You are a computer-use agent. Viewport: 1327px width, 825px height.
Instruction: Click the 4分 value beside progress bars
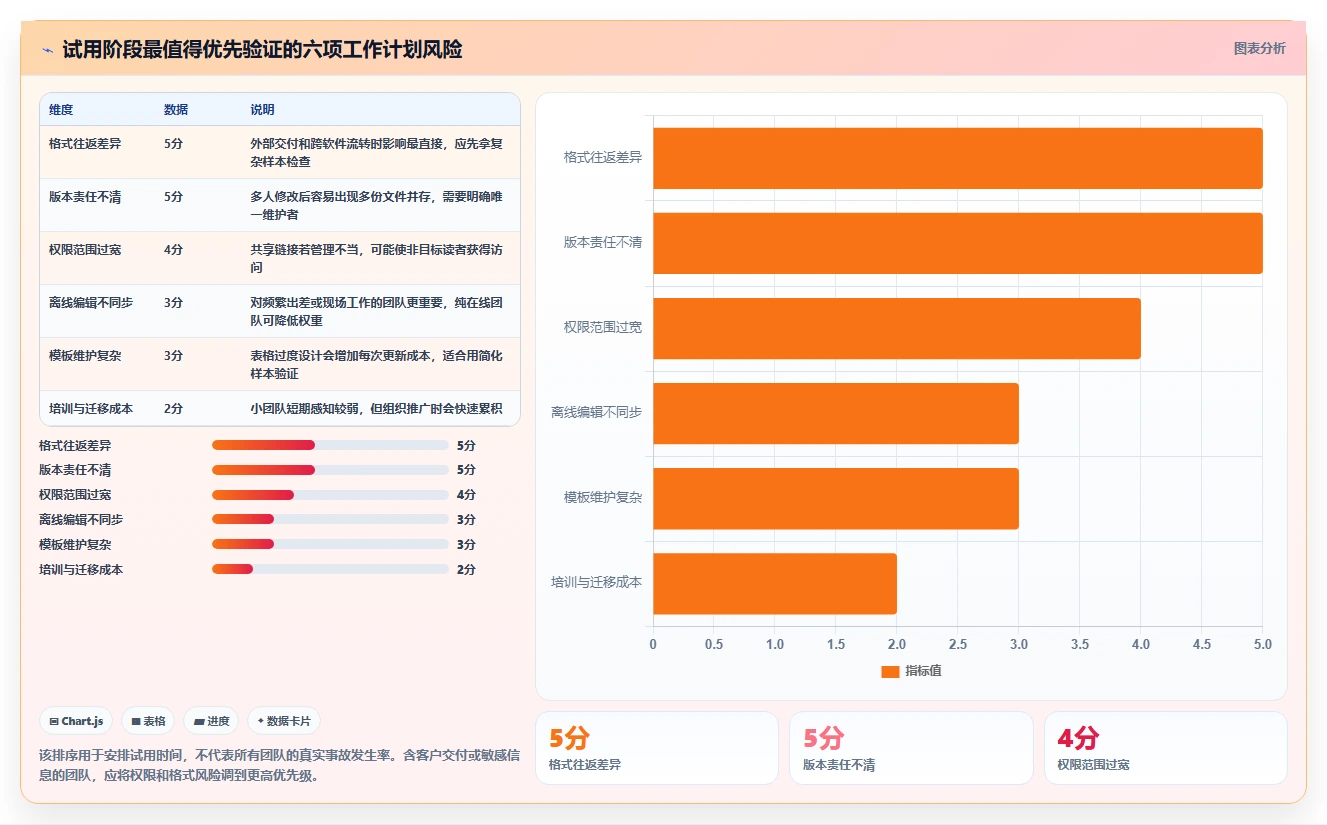point(466,495)
